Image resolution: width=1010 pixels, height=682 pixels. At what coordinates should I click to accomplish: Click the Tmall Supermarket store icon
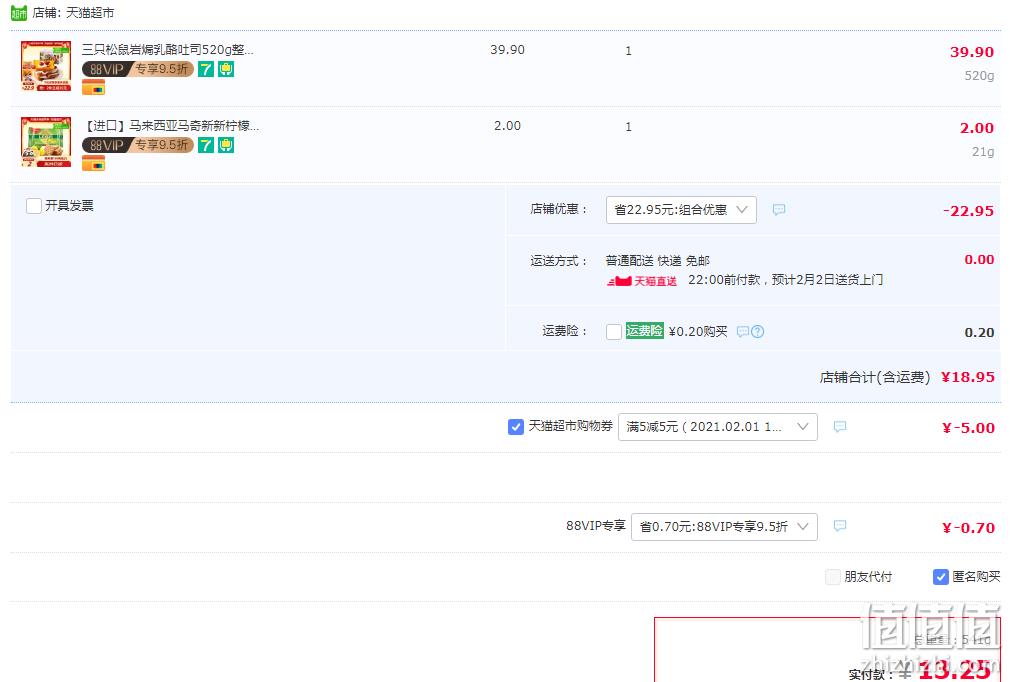pos(19,12)
